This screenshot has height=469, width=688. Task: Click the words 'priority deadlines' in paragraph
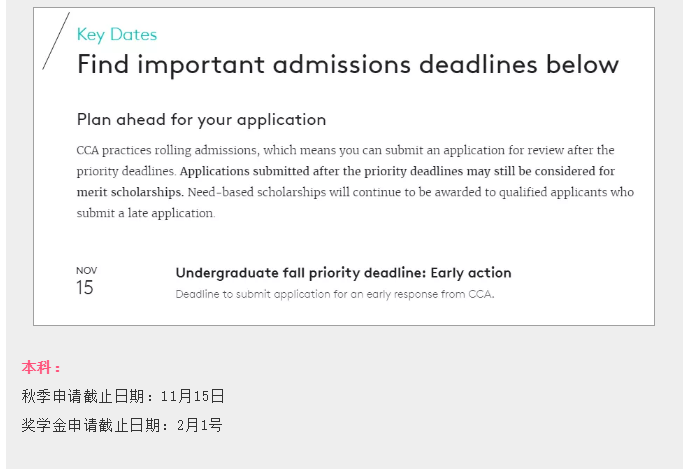tap(126, 171)
